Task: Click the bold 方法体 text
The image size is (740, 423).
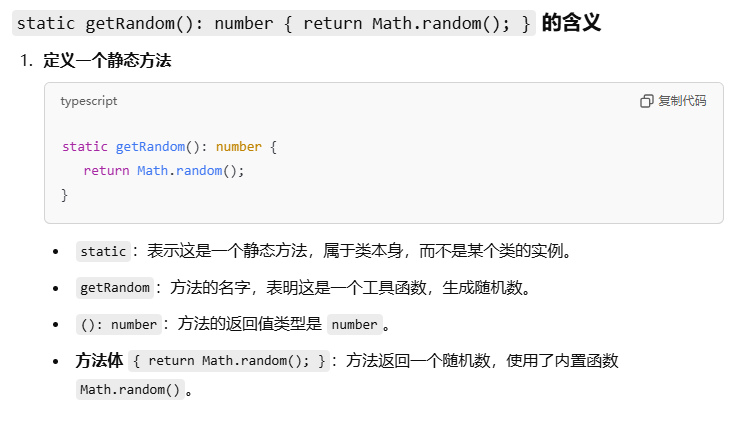Action: pos(99,361)
